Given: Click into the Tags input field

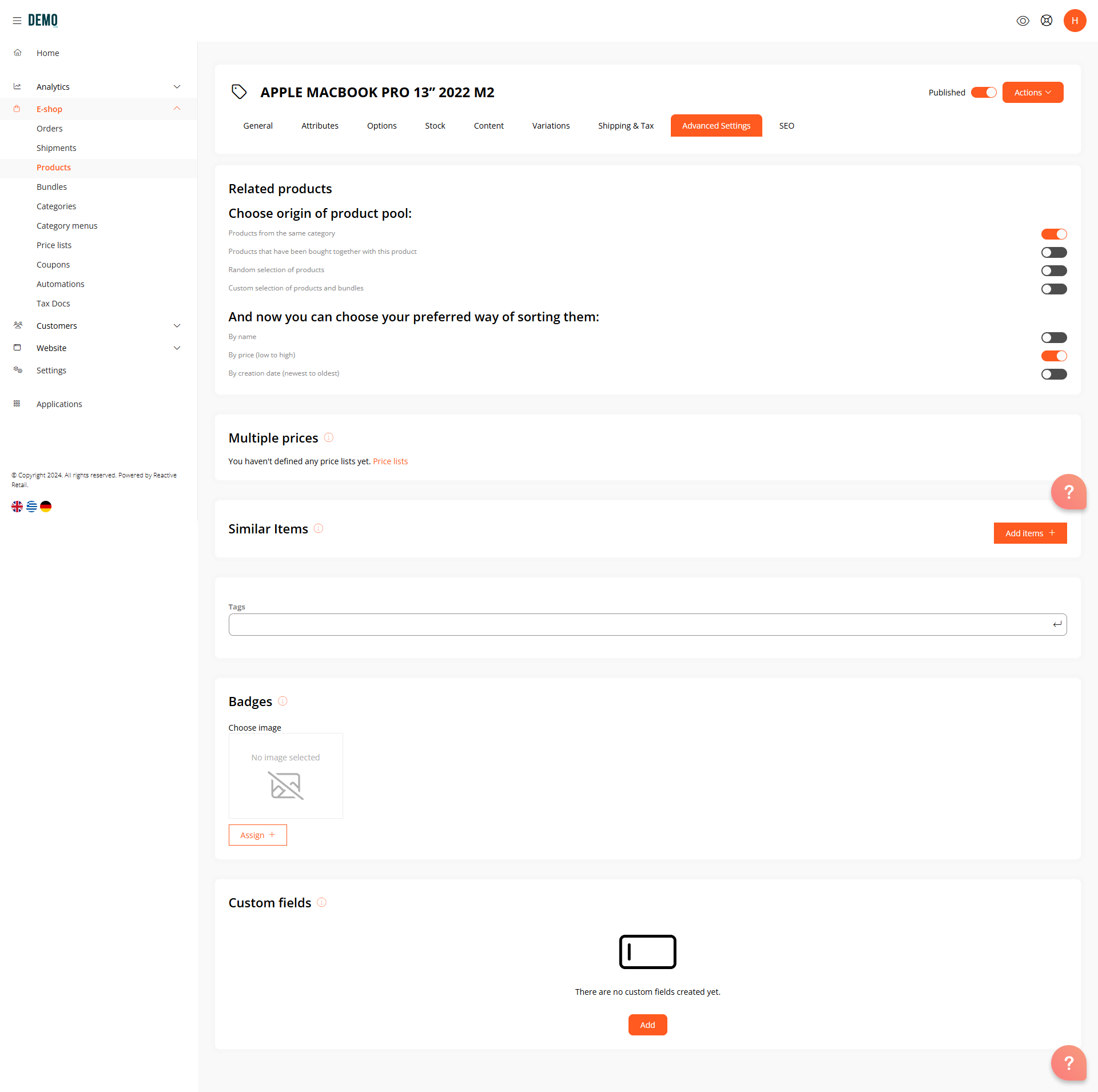Looking at the screenshot, I should click(x=648, y=624).
